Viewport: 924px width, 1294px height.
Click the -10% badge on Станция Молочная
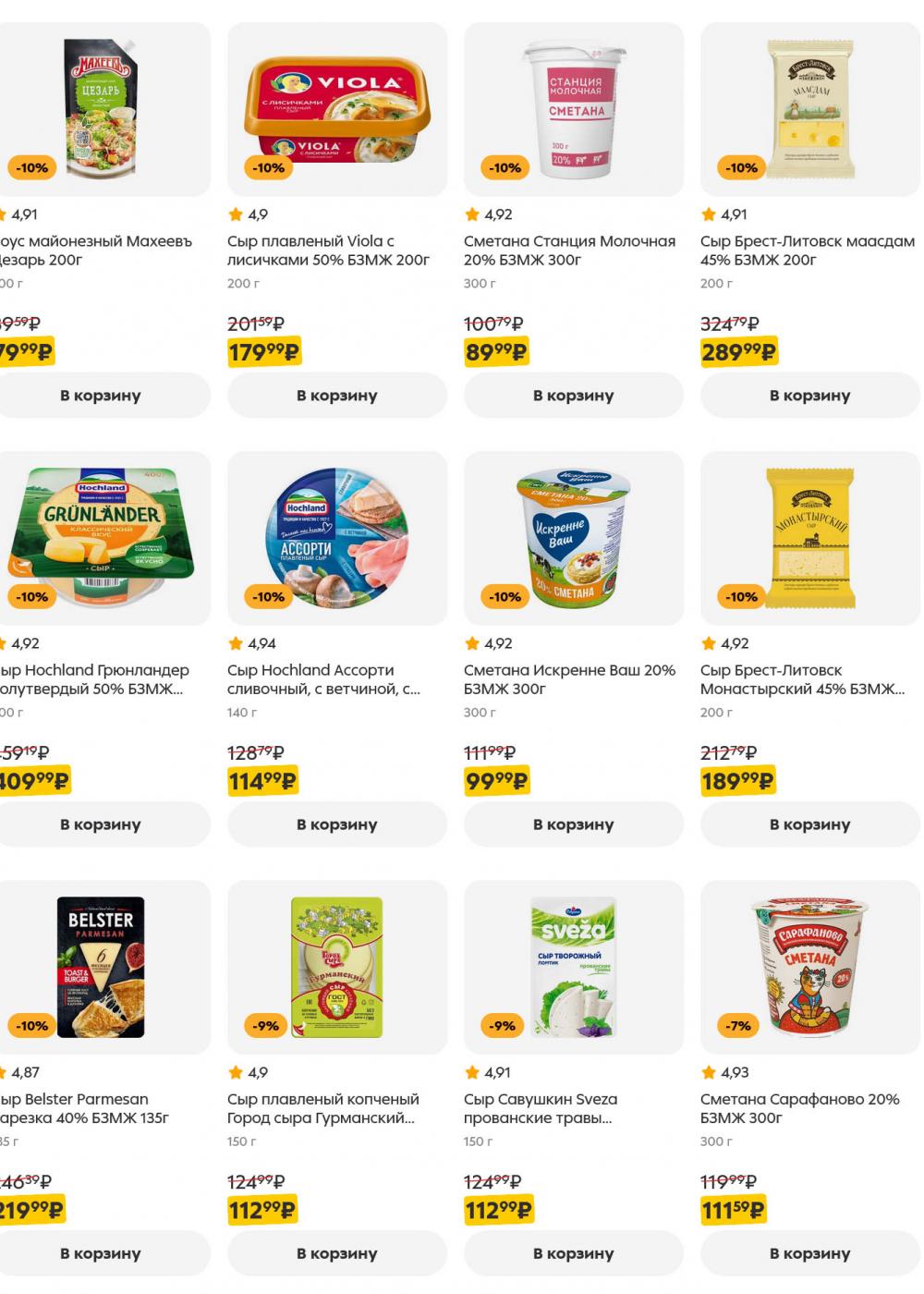click(x=502, y=168)
